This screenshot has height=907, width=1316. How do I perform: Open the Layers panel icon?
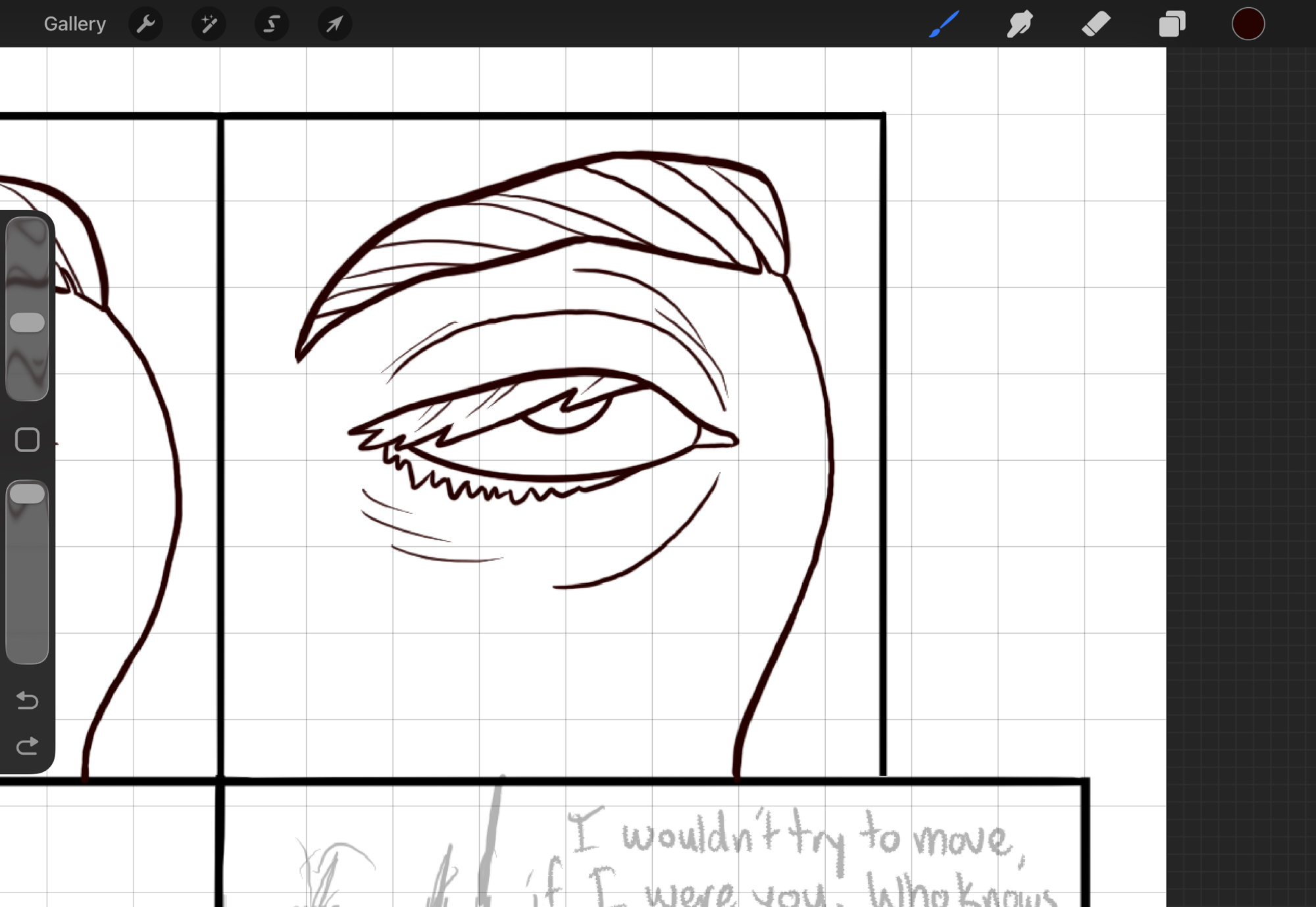click(x=1172, y=24)
